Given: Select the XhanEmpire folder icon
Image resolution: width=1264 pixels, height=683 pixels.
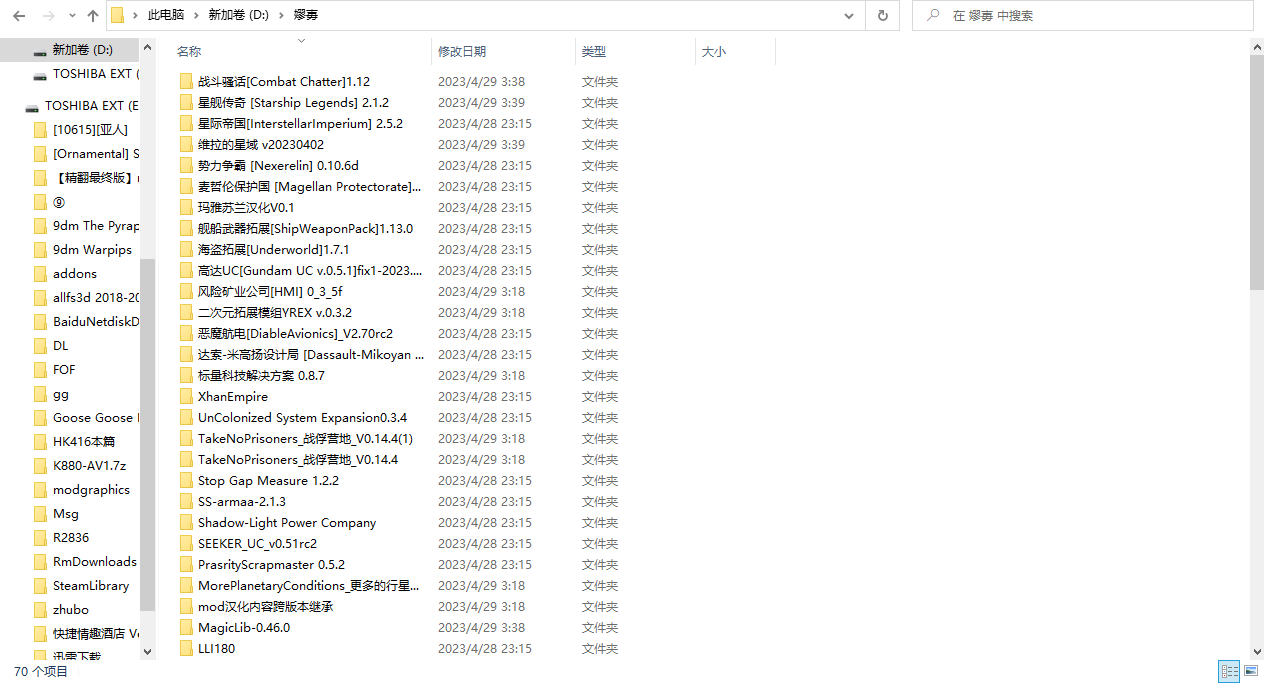Looking at the screenshot, I should (186, 397).
